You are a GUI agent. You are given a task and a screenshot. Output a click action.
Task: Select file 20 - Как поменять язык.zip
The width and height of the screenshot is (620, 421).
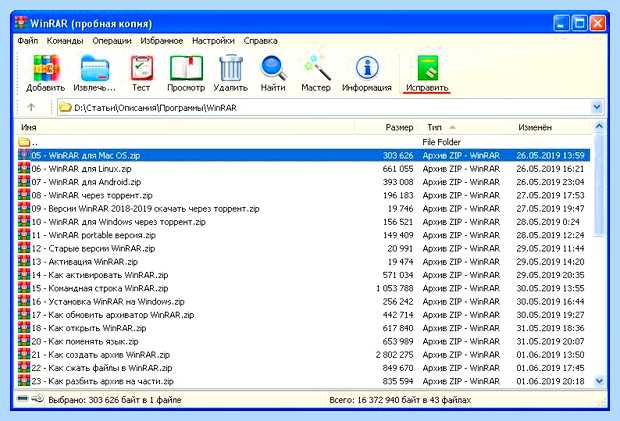(304, 341)
